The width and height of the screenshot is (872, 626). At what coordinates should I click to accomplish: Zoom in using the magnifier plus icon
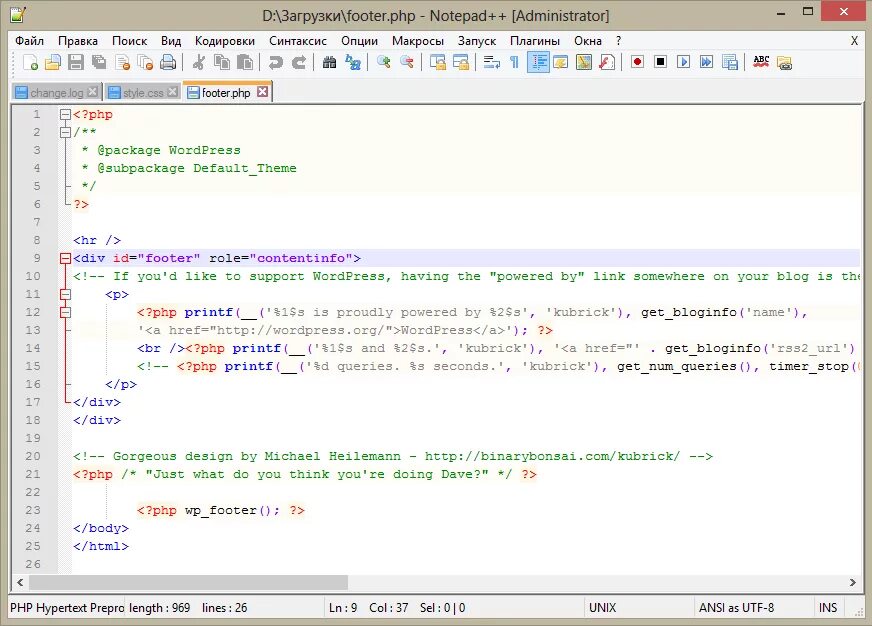pos(383,62)
